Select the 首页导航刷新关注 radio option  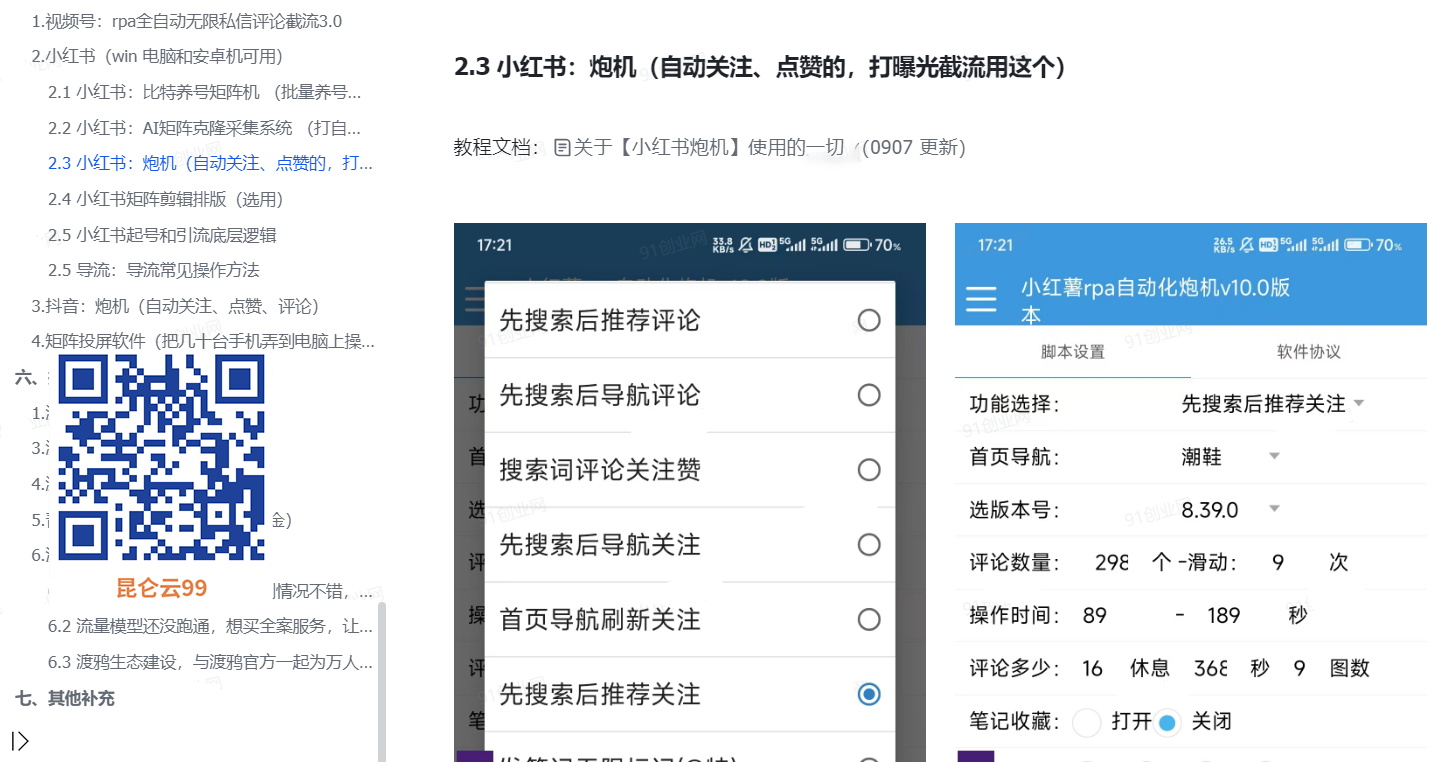coord(869,620)
